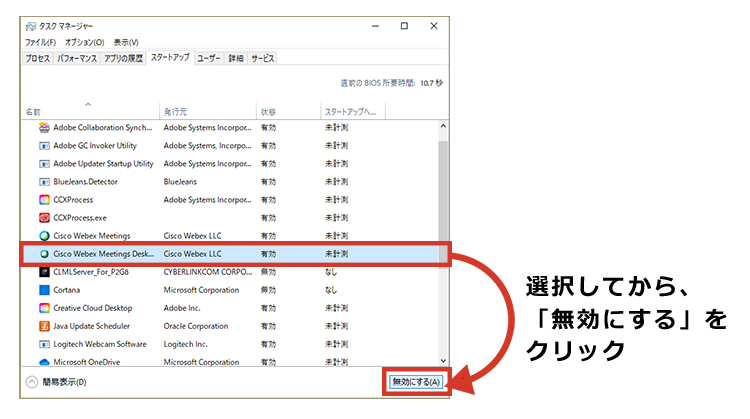Select the CLMLServer_For_P2G8 name text

(91, 272)
